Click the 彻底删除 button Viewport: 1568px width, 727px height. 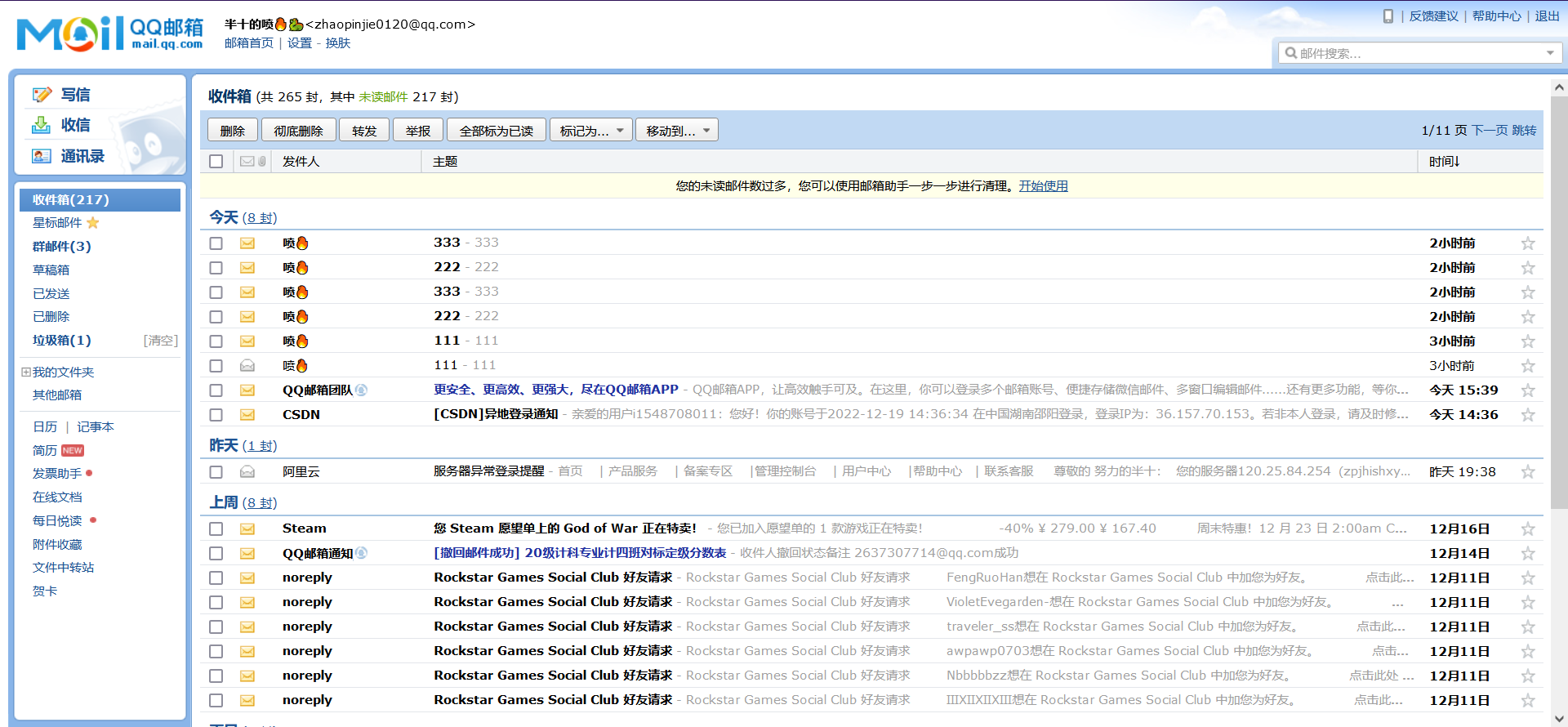pos(298,130)
